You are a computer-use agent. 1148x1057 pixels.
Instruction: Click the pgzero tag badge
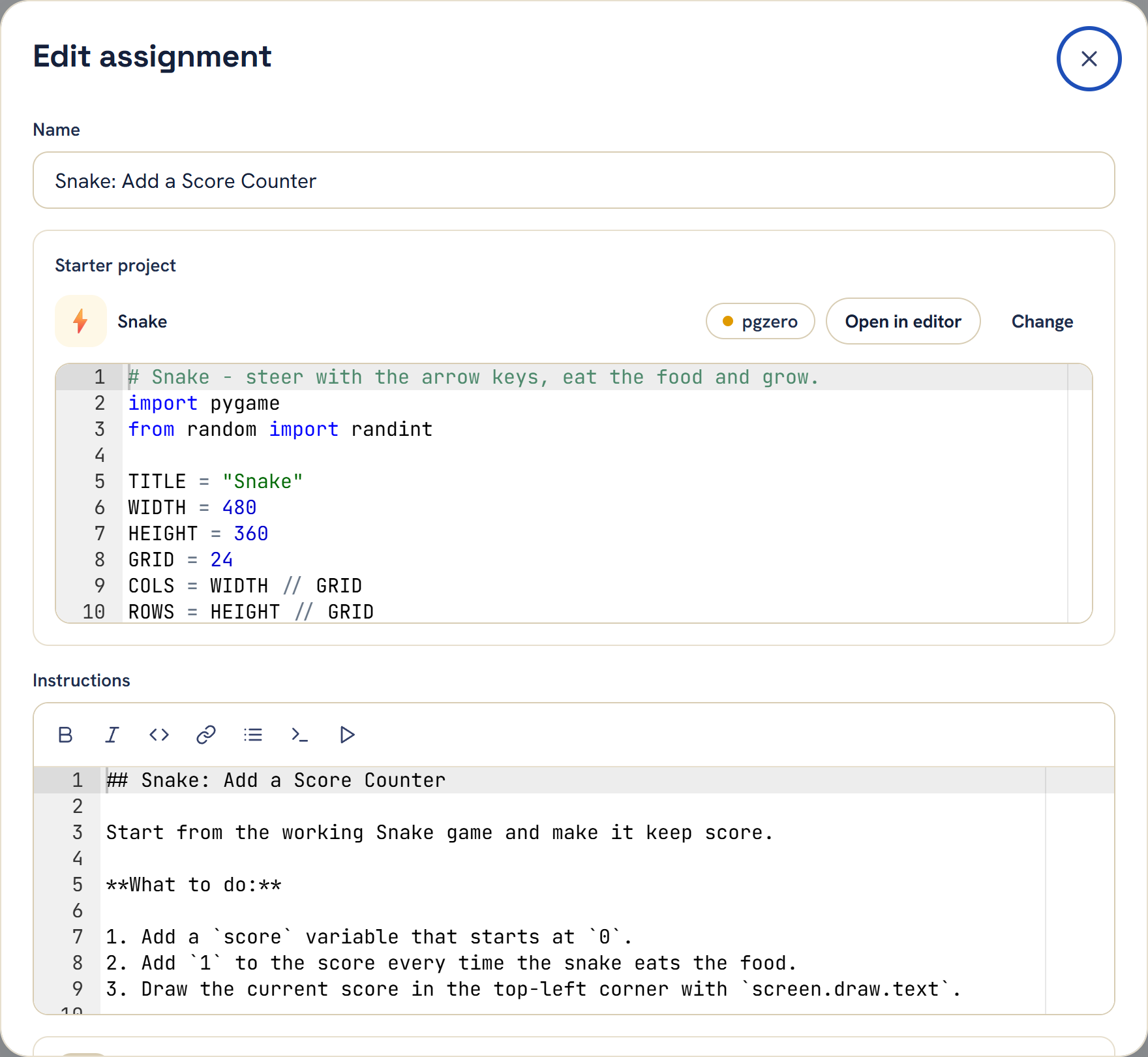point(760,321)
